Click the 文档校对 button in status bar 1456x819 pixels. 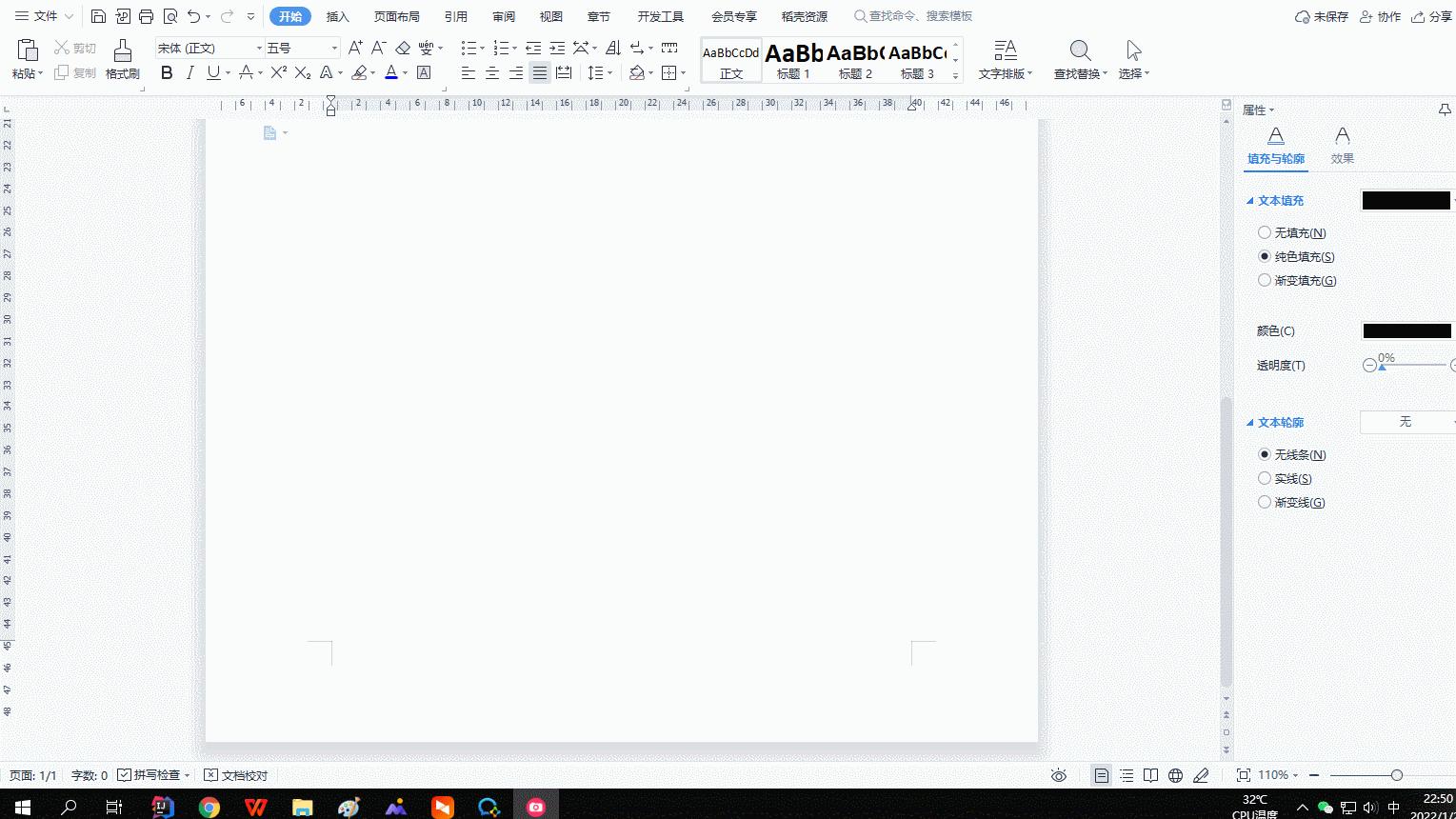(236, 775)
